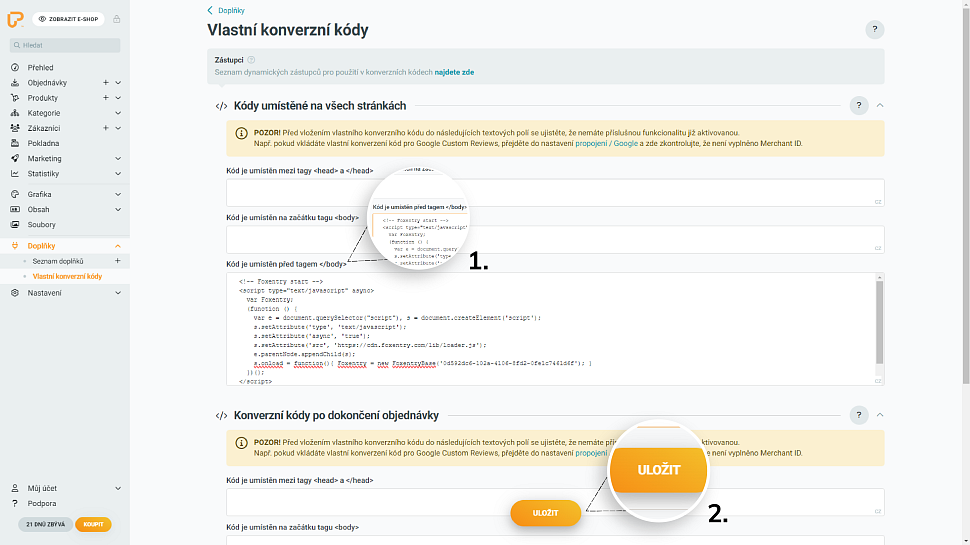
Task: Click the Soubory files icon
Action: 15,225
